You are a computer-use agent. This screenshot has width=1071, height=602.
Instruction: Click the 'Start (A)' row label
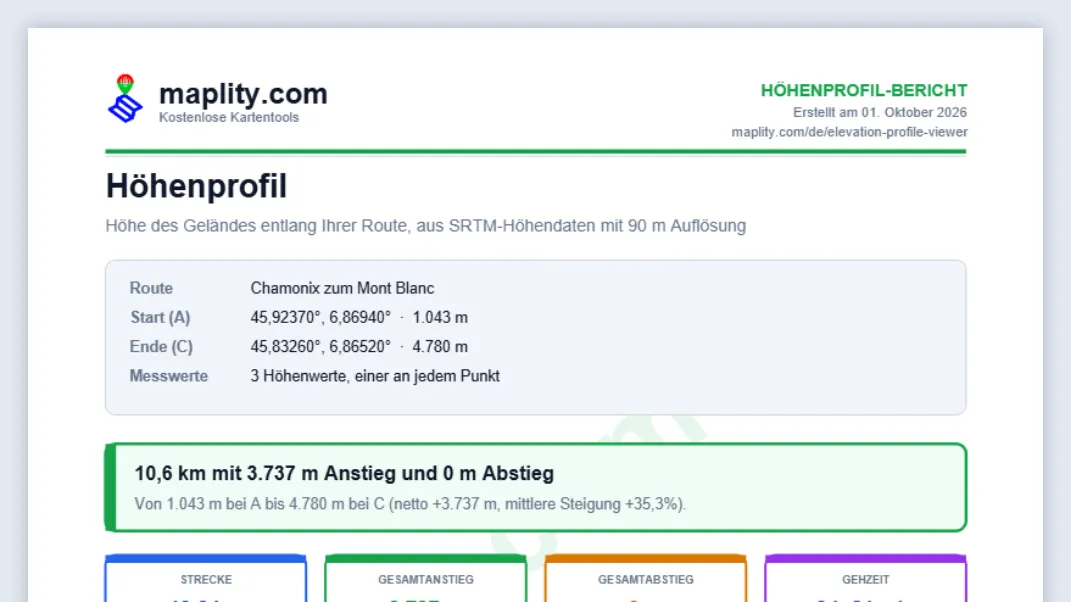pyautogui.click(x=161, y=318)
